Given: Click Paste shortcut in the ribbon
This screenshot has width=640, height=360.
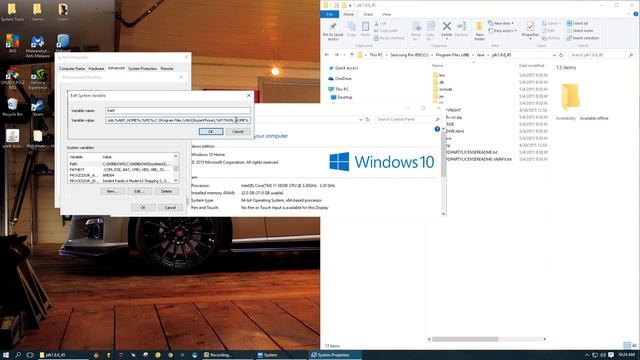Looking at the screenshot, I should (389, 38).
